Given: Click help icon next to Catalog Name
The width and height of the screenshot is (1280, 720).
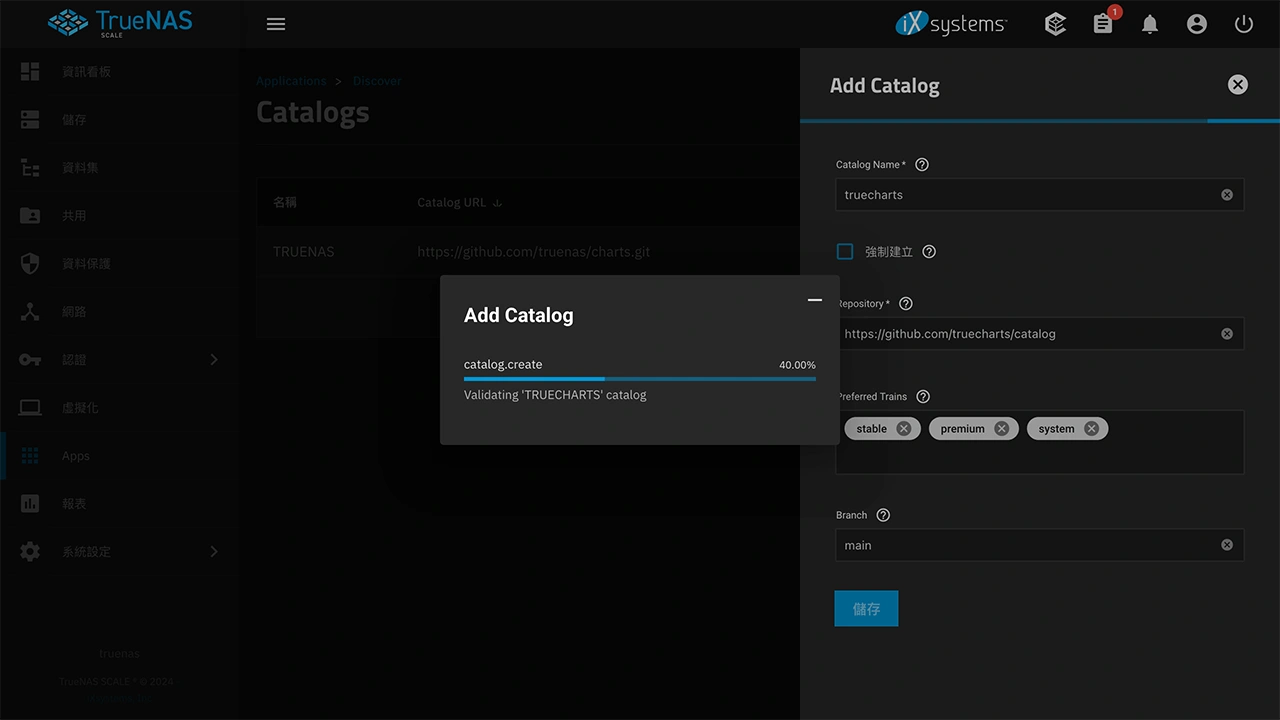Looking at the screenshot, I should click(922, 165).
